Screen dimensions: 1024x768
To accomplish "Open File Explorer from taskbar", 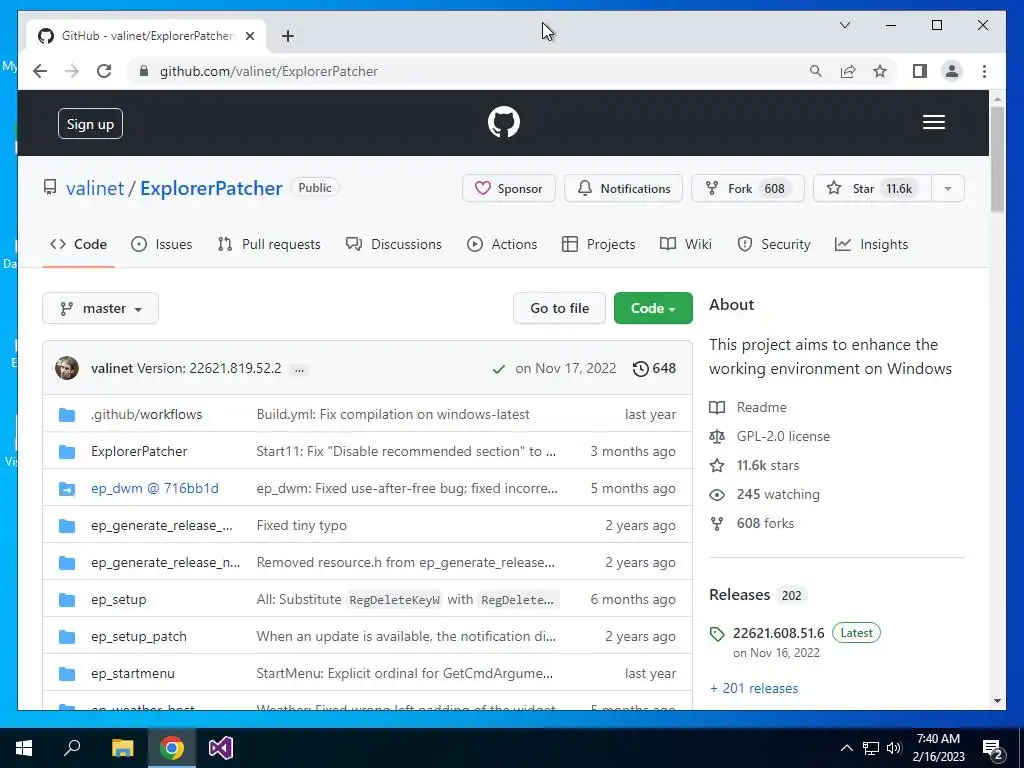I will [123, 748].
